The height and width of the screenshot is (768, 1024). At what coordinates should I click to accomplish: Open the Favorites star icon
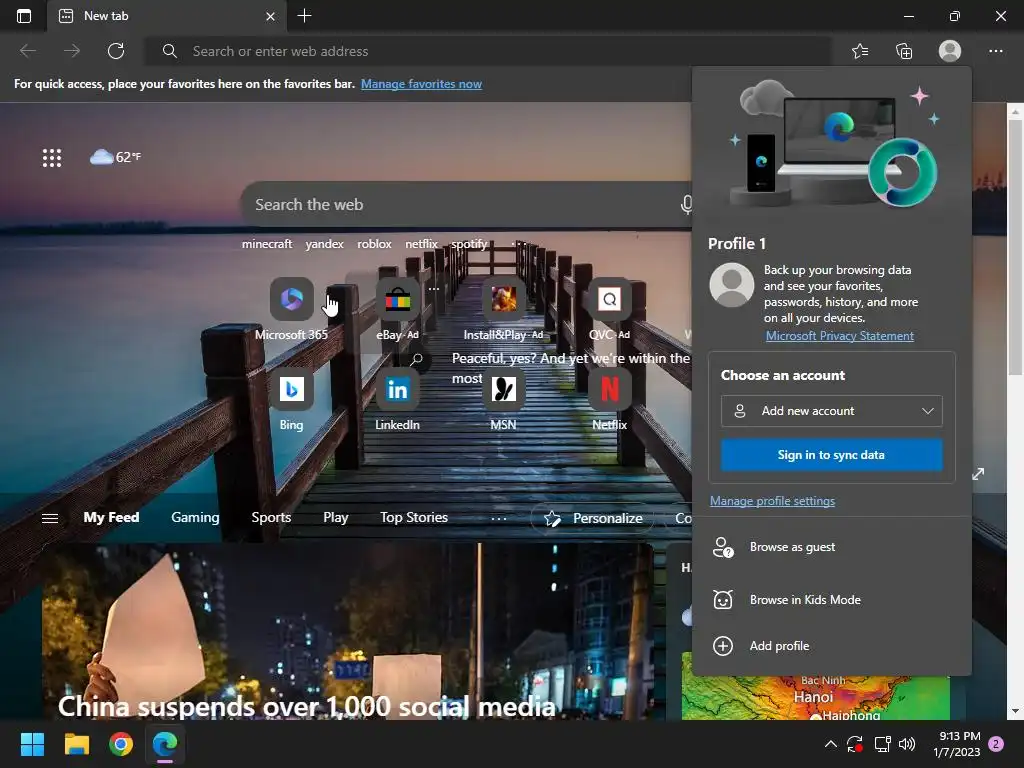point(860,51)
